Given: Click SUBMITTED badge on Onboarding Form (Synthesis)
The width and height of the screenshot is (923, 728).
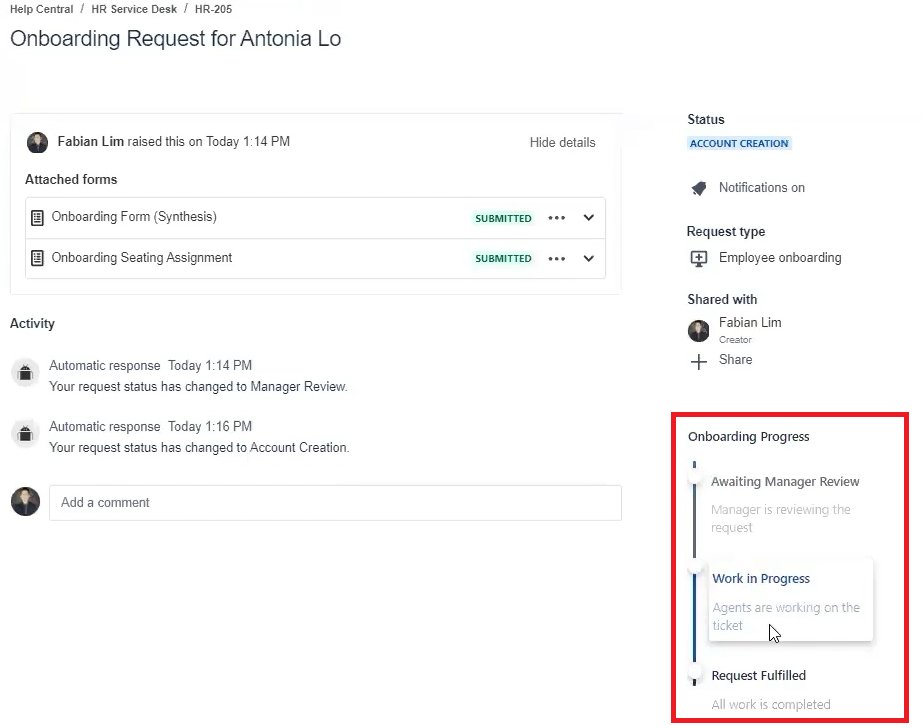Looking at the screenshot, I should [503, 218].
